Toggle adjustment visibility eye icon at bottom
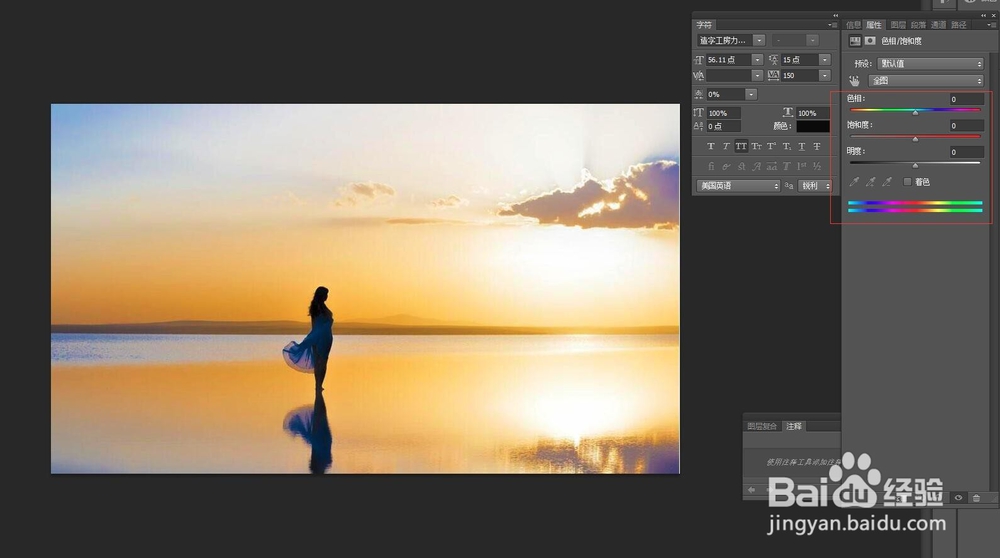The image size is (1000, 558). [958, 498]
